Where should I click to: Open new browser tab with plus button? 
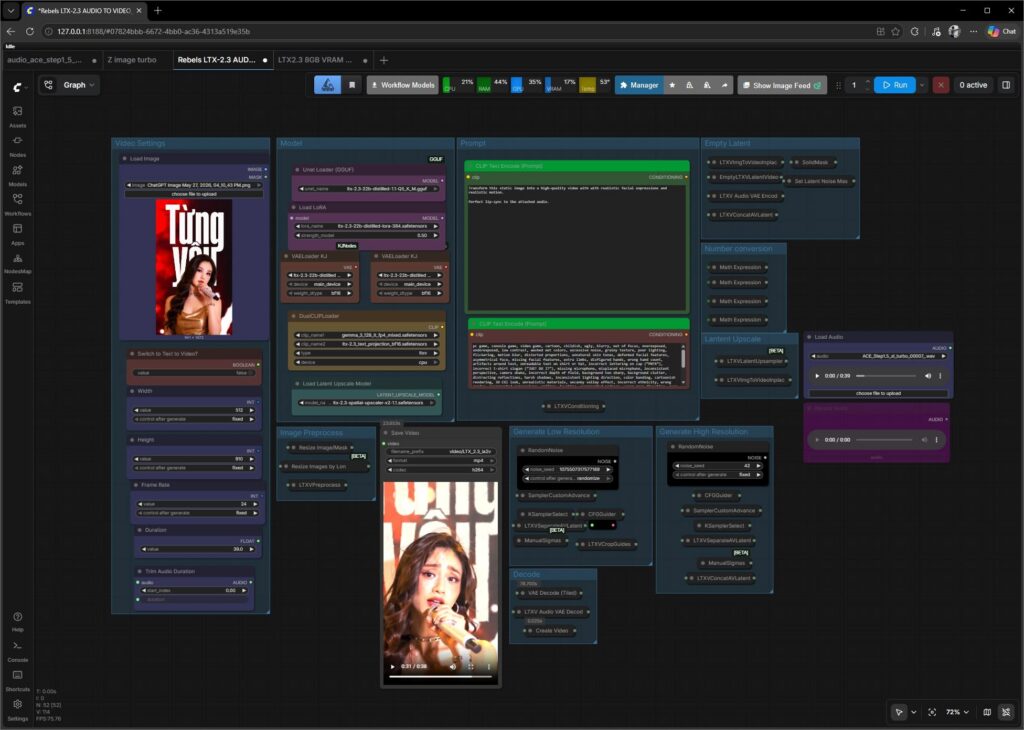pyautogui.click(x=158, y=10)
